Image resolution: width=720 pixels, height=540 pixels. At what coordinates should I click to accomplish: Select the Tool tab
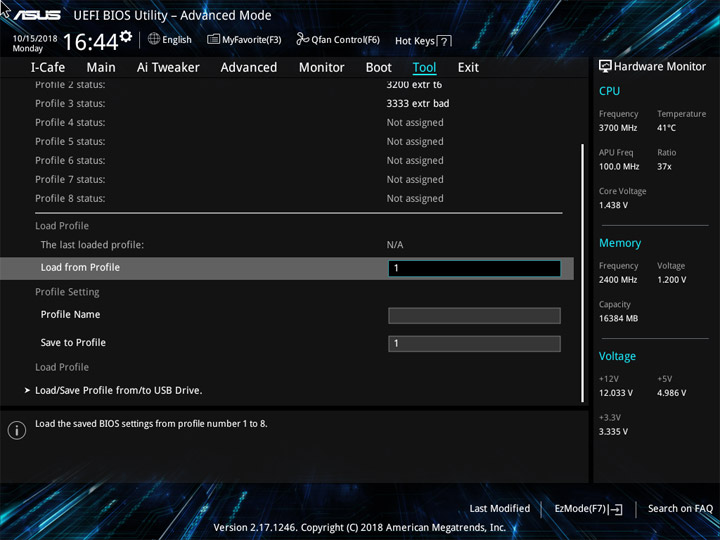click(x=424, y=68)
